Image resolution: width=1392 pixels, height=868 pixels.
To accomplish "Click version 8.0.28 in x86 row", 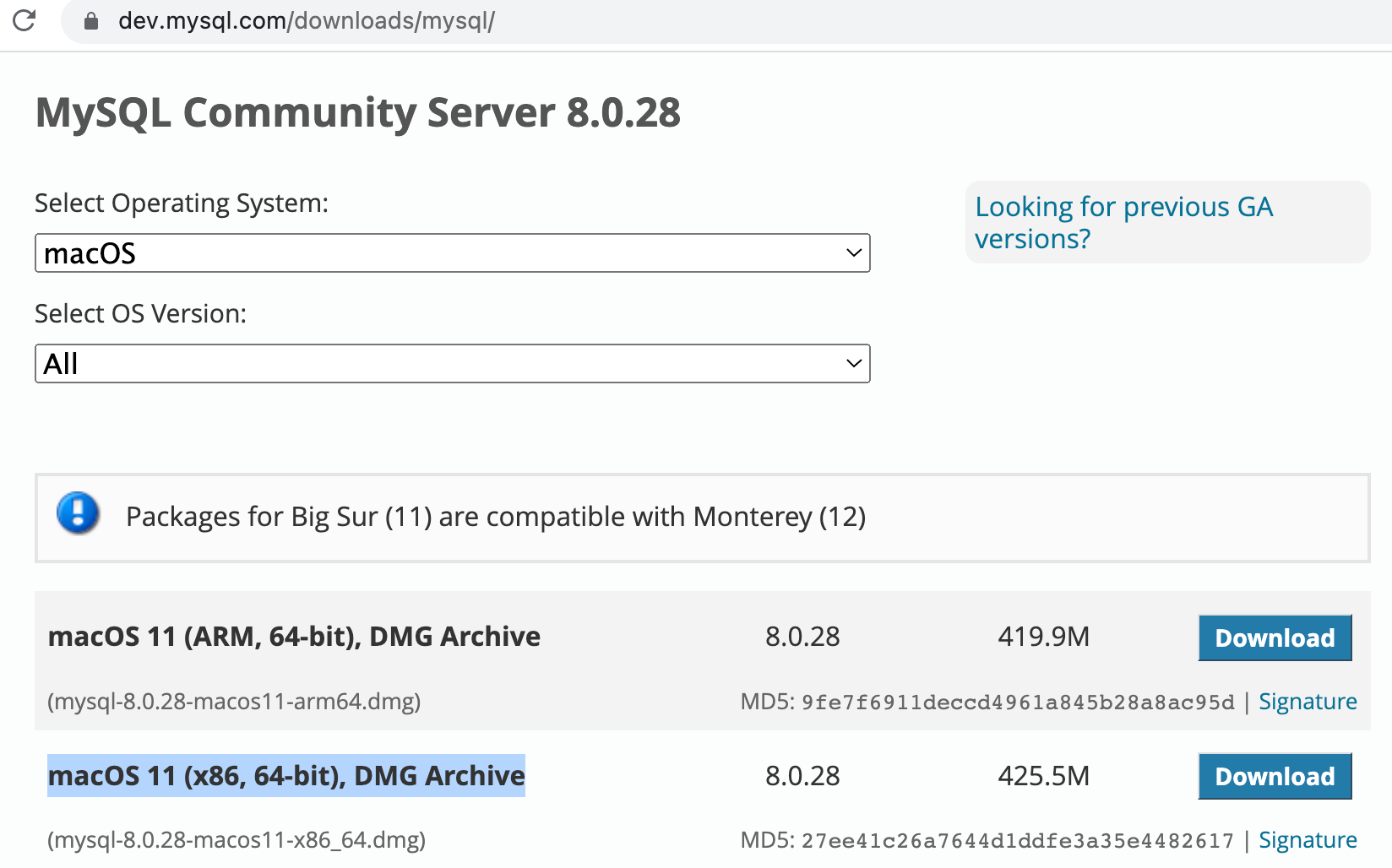I will click(802, 775).
